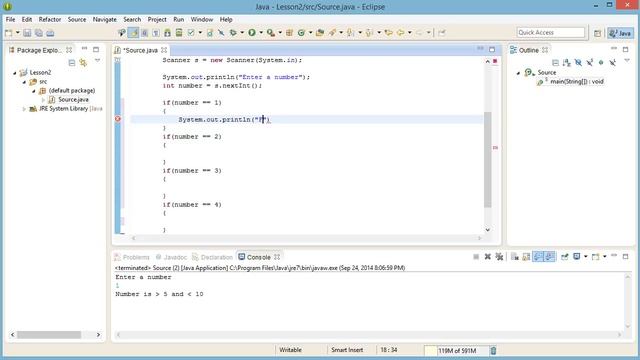Click the Open Perspective icon
Screen dimensions: 640x360
[x=598, y=33]
